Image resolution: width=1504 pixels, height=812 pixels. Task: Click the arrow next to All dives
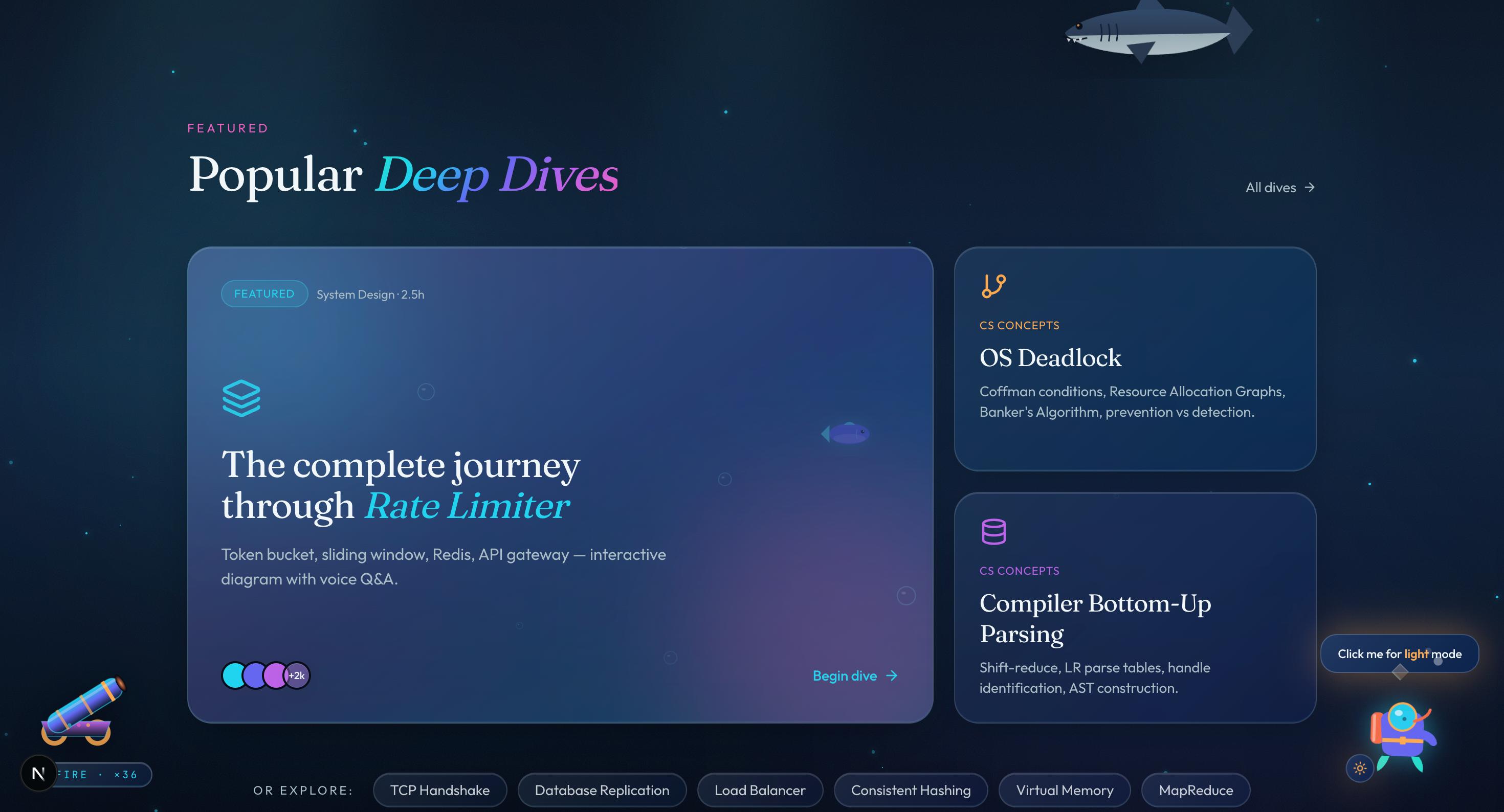click(x=1310, y=187)
